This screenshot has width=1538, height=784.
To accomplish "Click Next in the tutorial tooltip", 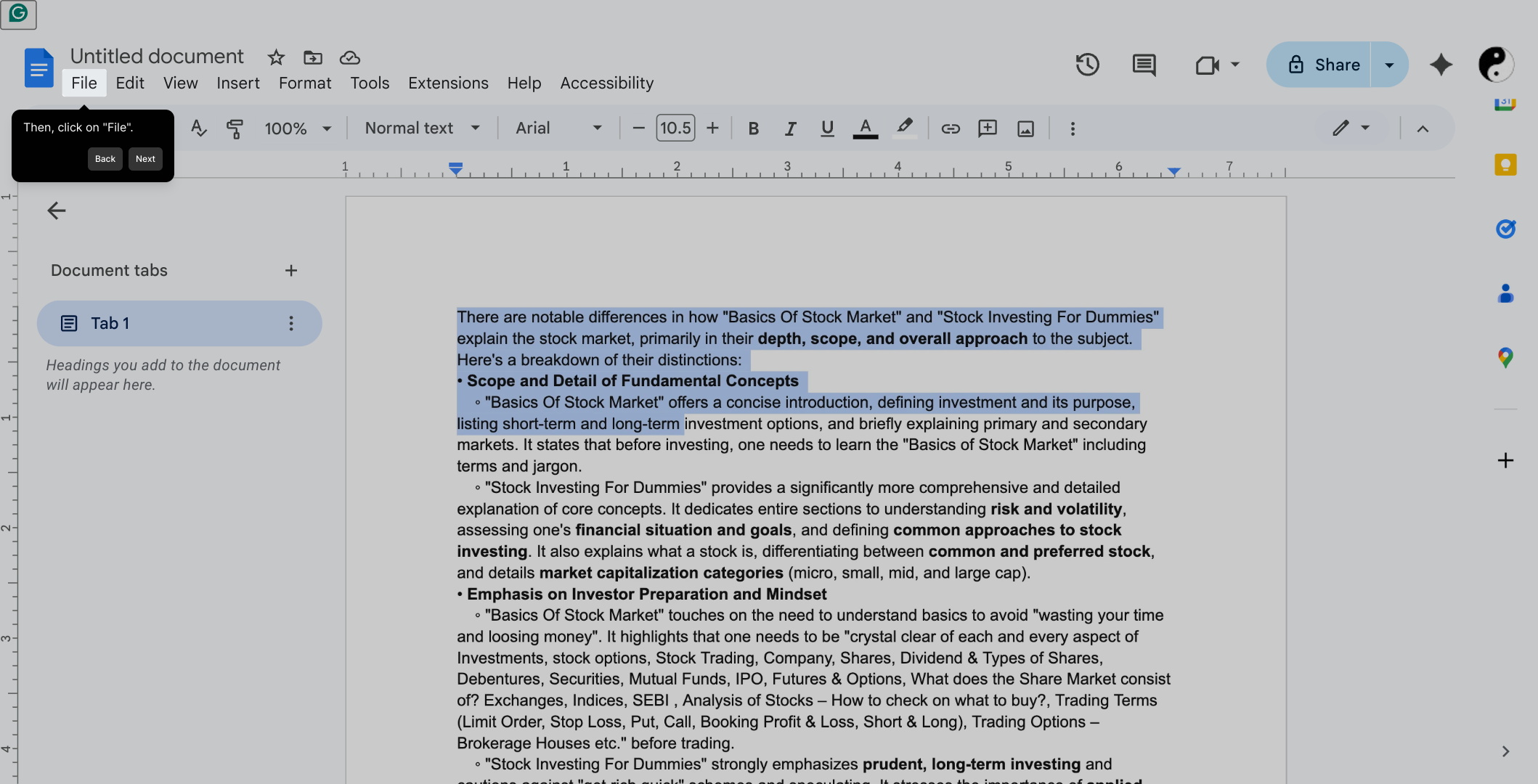I will pyautogui.click(x=145, y=159).
